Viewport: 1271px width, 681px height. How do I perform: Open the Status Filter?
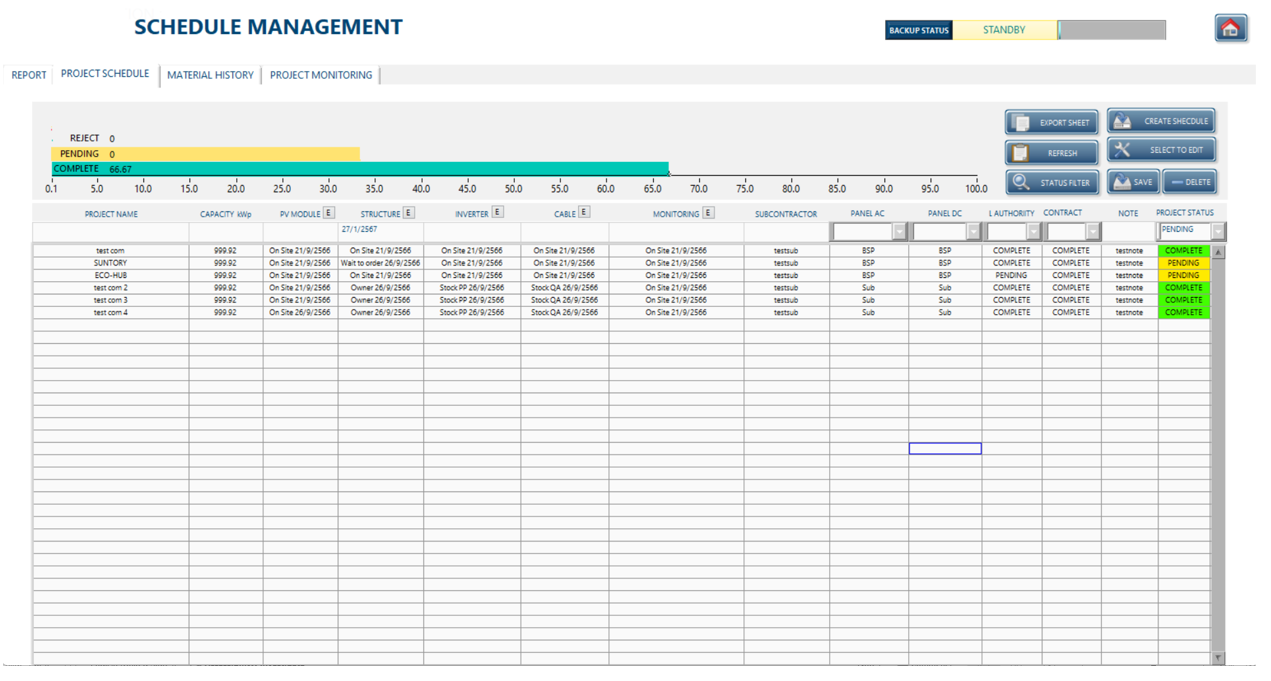pos(1051,183)
